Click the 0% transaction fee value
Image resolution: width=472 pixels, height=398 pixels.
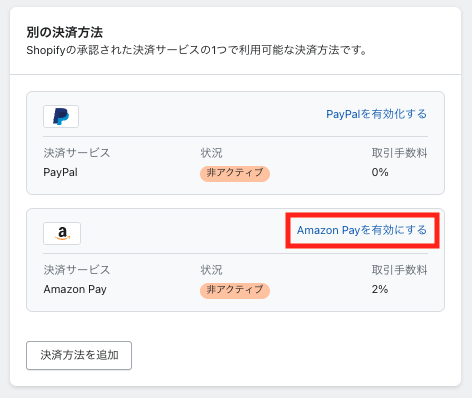point(380,172)
